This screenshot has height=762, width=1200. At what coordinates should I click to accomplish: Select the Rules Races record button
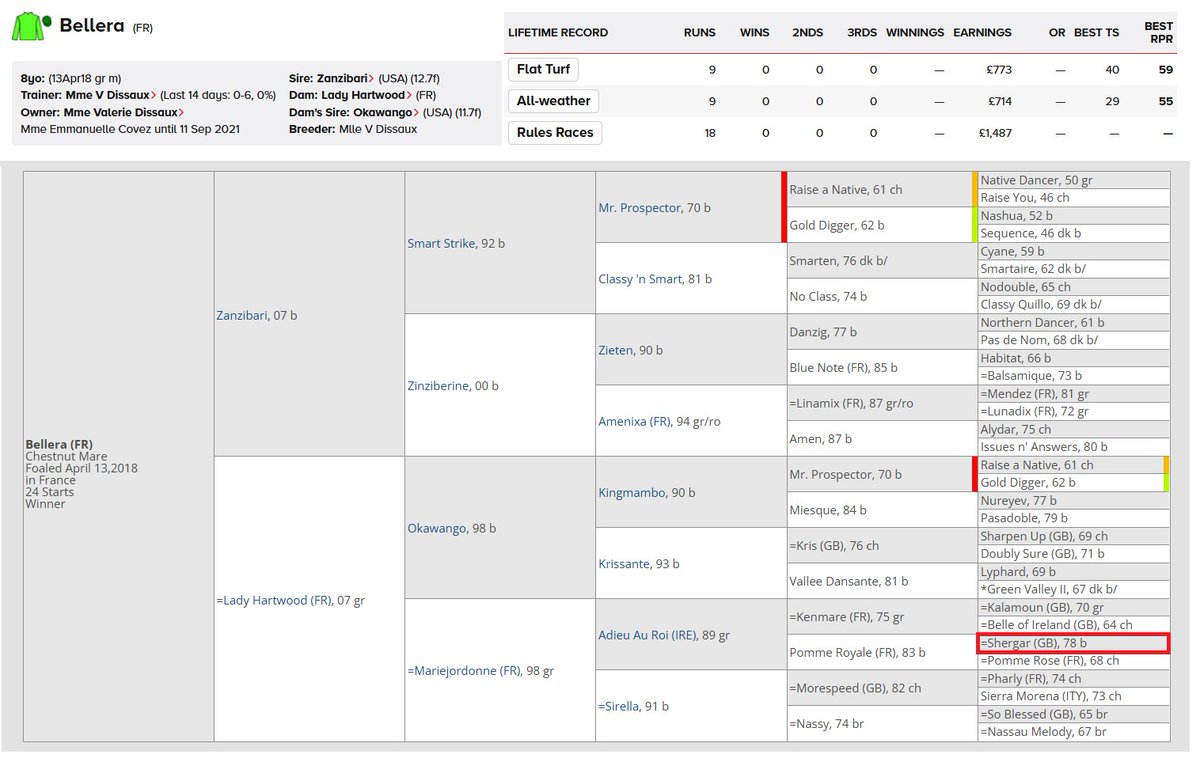click(555, 132)
